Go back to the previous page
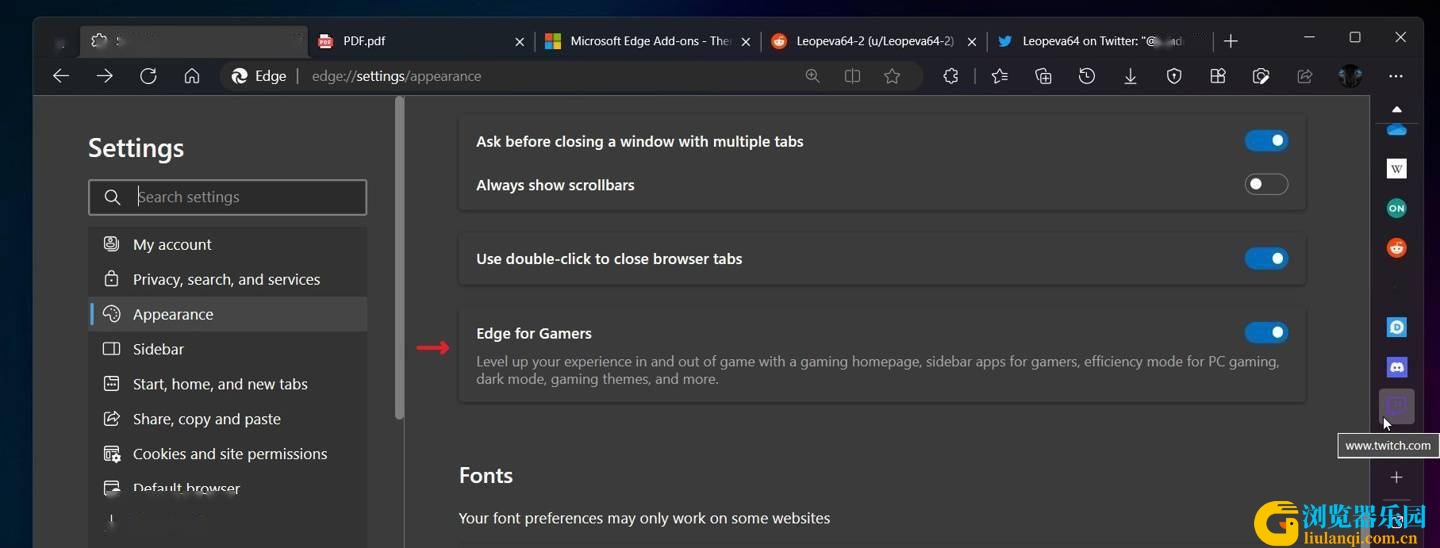1440x548 pixels. (61, 76)
